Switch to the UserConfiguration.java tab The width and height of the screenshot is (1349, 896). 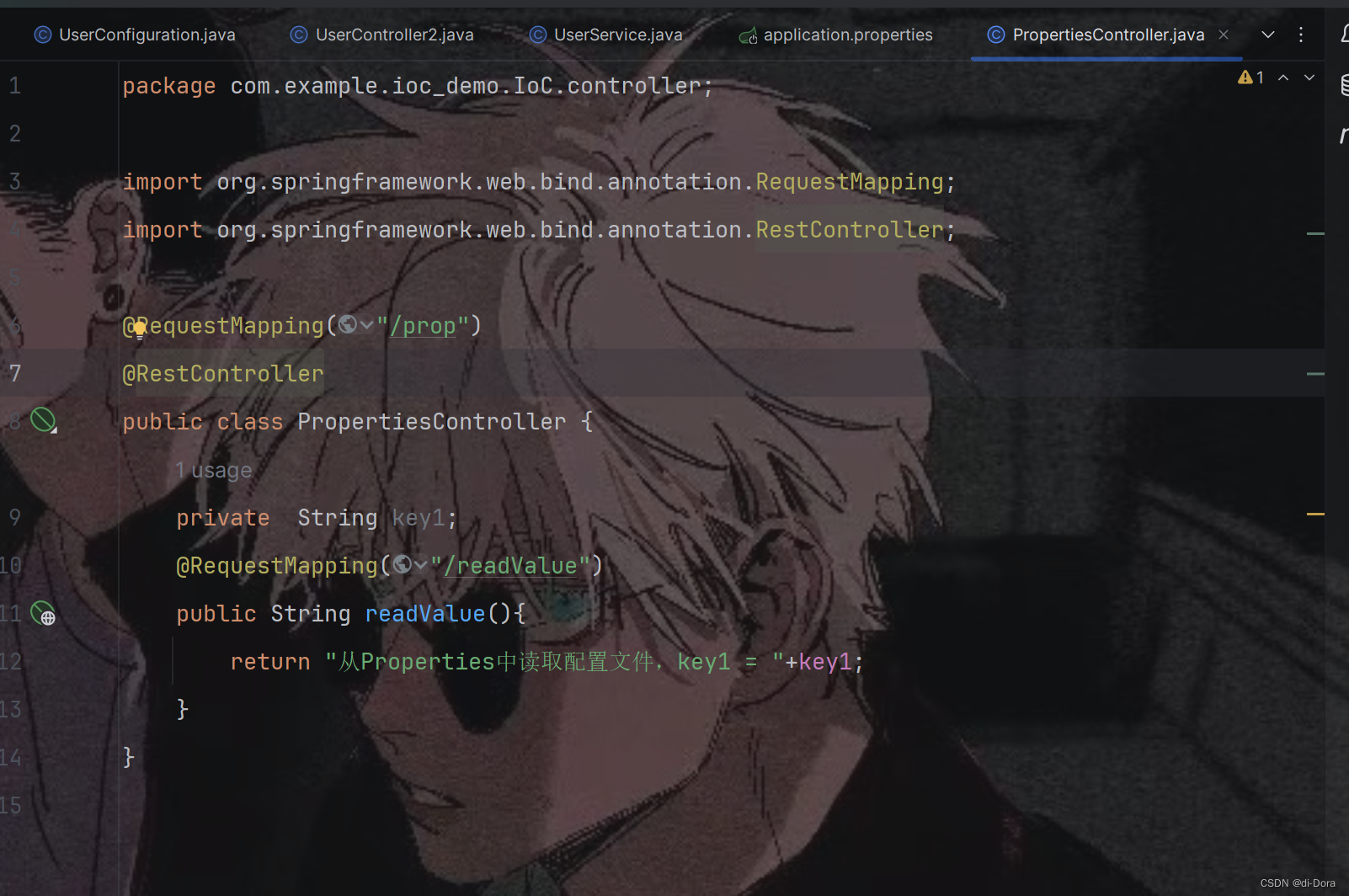click(135, 35)
